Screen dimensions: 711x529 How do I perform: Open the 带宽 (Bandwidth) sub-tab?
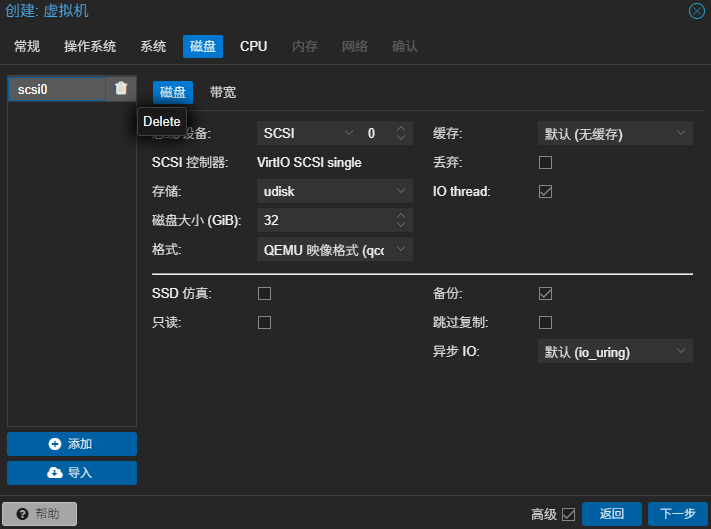(x=223, y=92)
